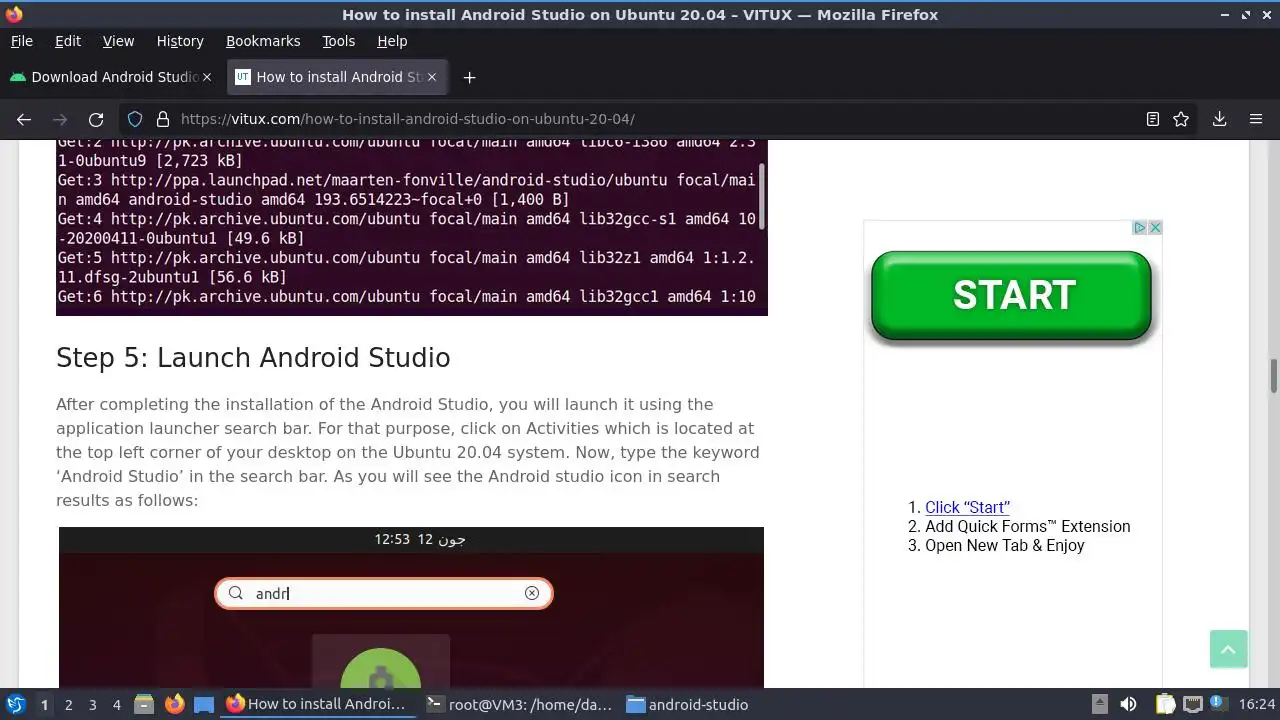Open the file manager launcher in the panel
The height and width of the screenshot is (720, 1280).
pos(144,704)
